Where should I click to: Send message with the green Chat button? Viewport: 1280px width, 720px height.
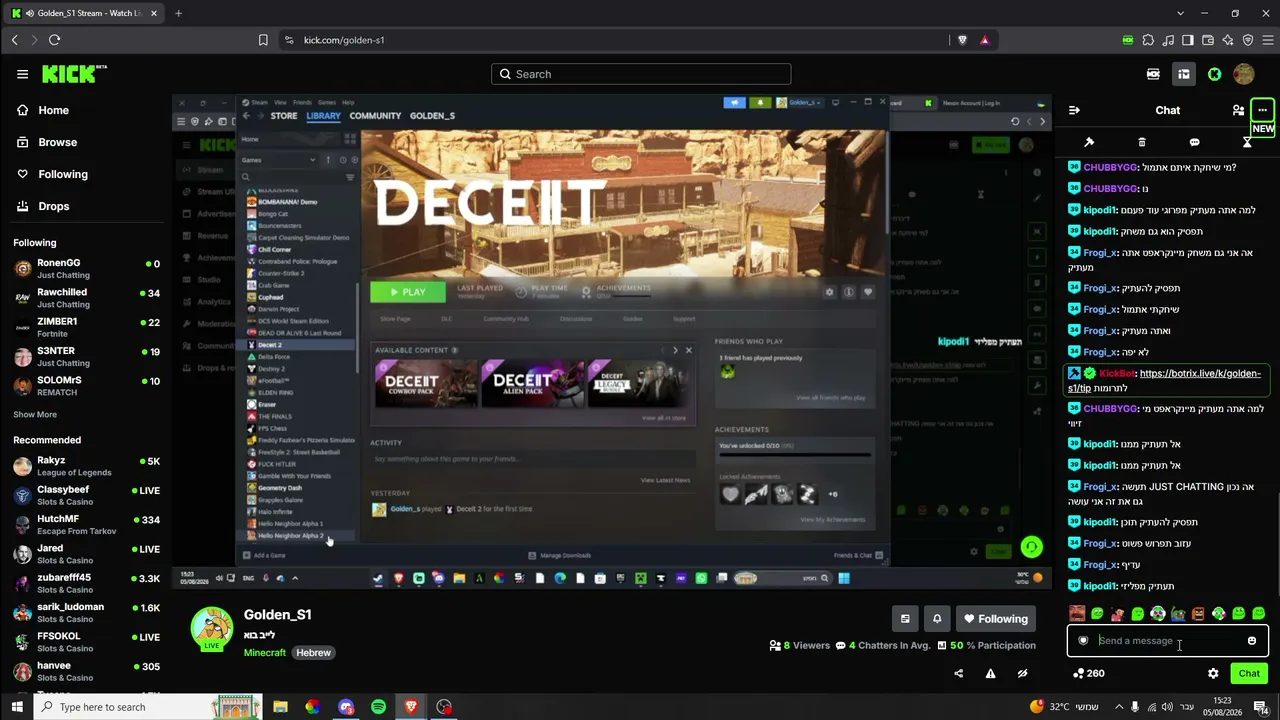click(x=1249, y=674)
